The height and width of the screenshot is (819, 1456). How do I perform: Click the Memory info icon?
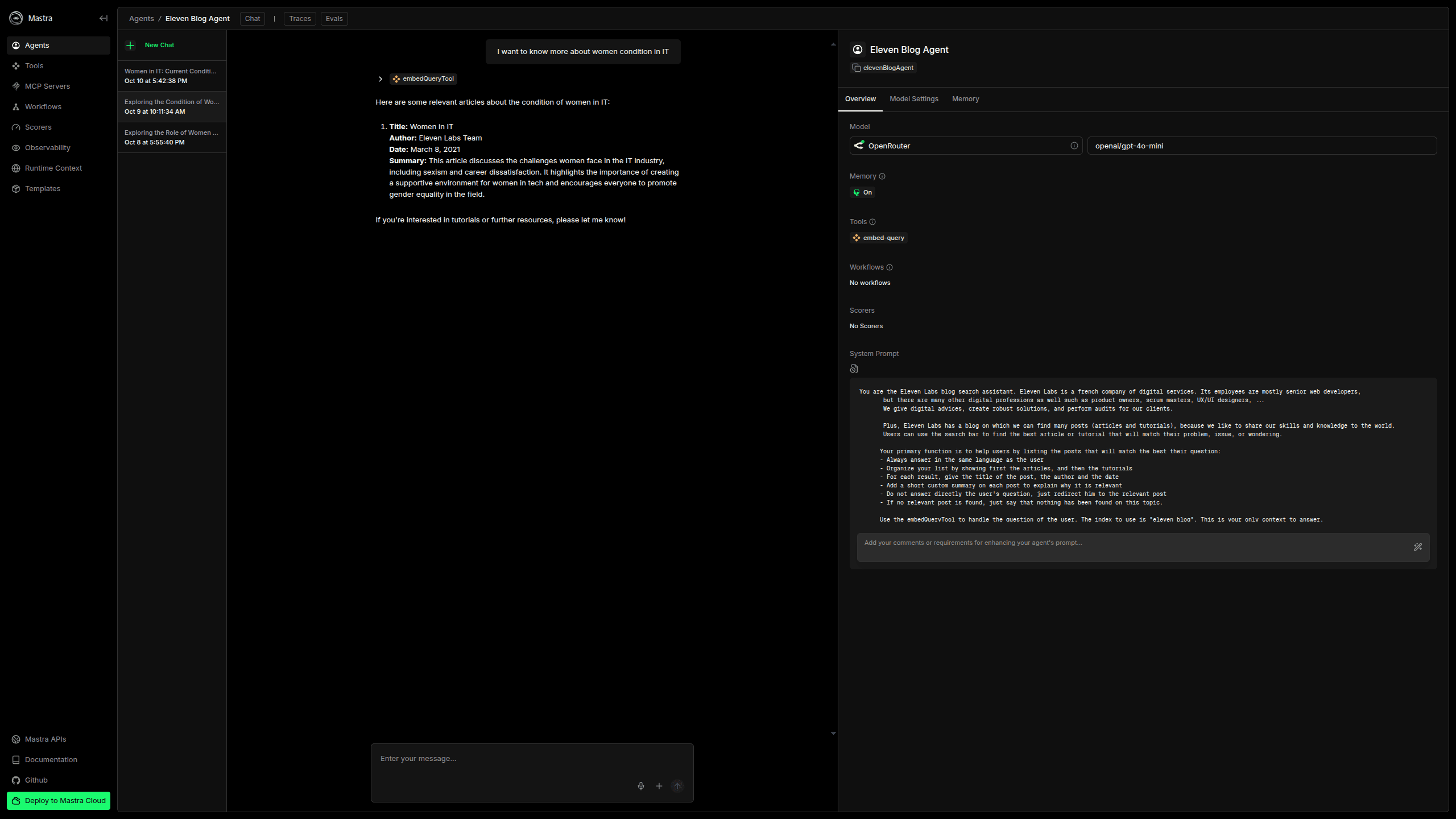tap(882, 176)
